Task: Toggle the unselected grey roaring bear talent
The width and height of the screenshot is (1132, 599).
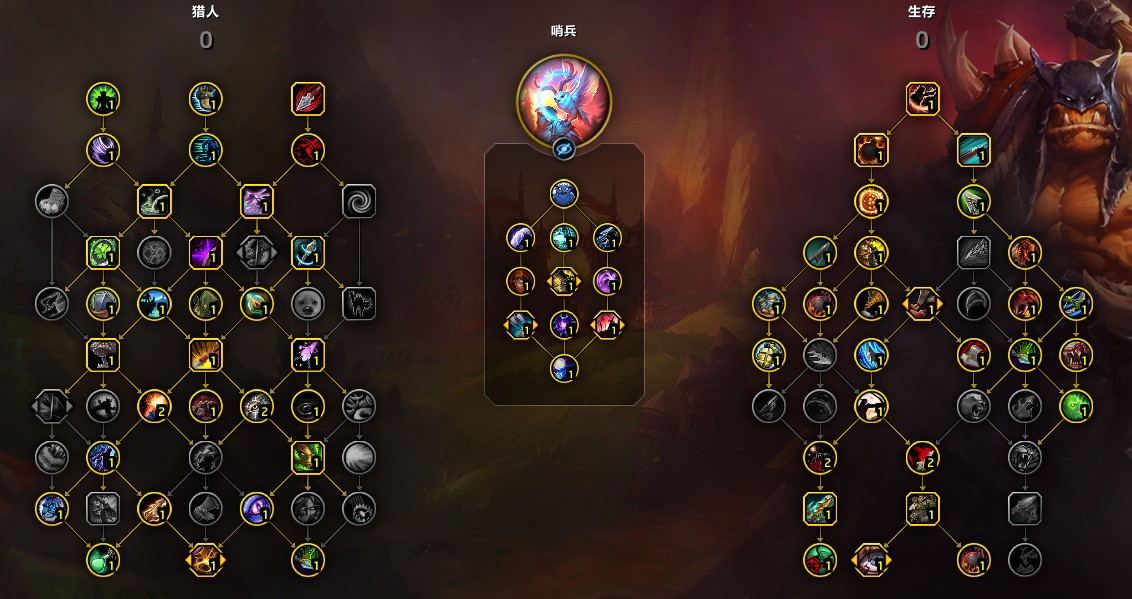Action: pos(973,406)
